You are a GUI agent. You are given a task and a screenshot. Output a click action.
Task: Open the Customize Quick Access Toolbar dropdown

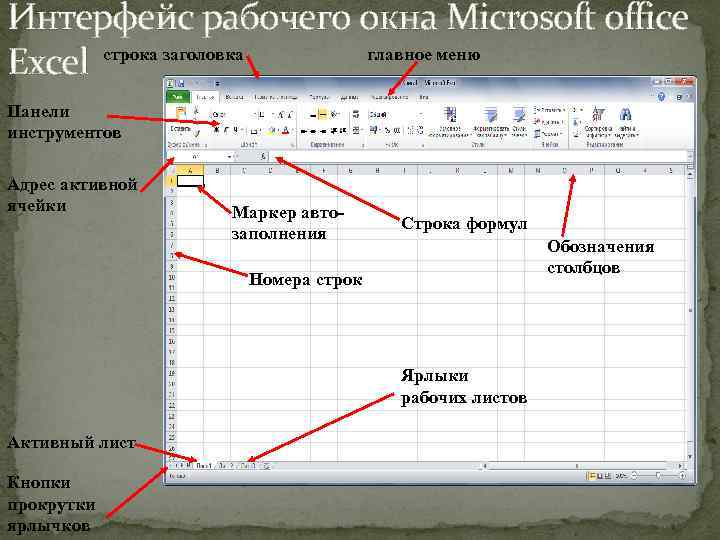coord(218,84)
